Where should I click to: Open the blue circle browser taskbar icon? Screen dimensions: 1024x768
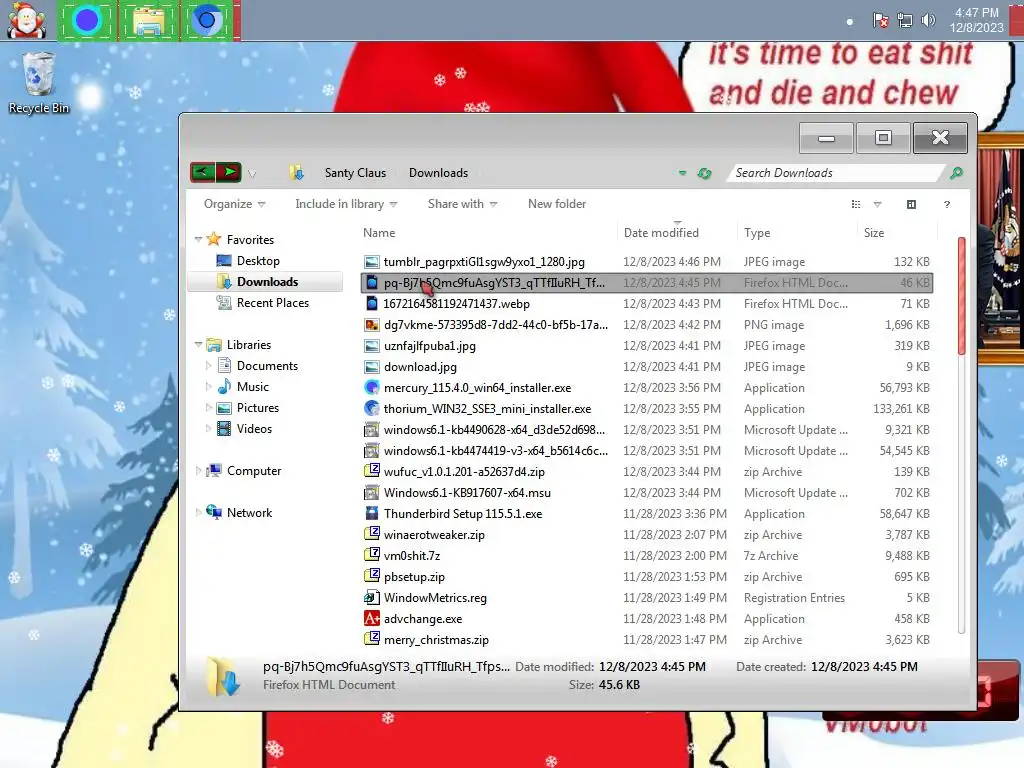coord(87,20)
